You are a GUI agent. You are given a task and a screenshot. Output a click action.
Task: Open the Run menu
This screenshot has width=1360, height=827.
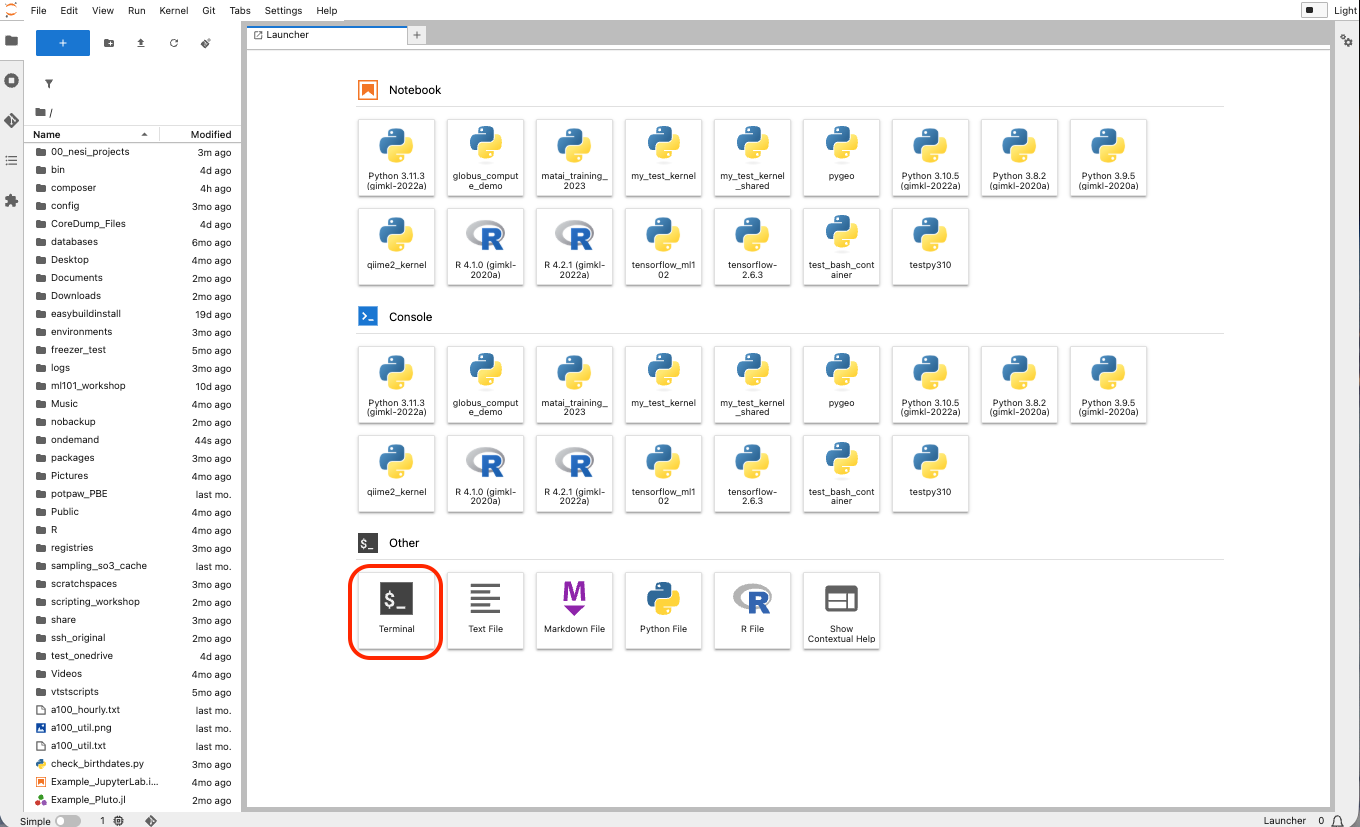pyautogui.click(x=137, y=10)
